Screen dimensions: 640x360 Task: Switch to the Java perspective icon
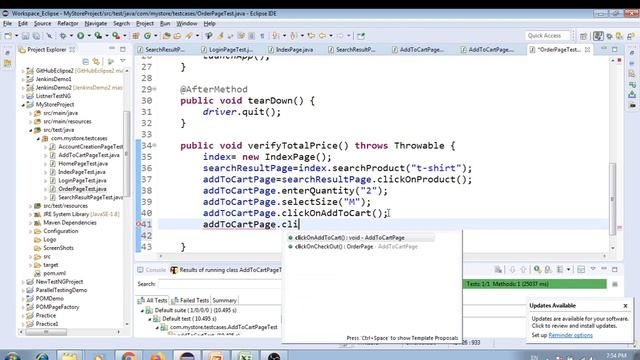tap(598, 36)
